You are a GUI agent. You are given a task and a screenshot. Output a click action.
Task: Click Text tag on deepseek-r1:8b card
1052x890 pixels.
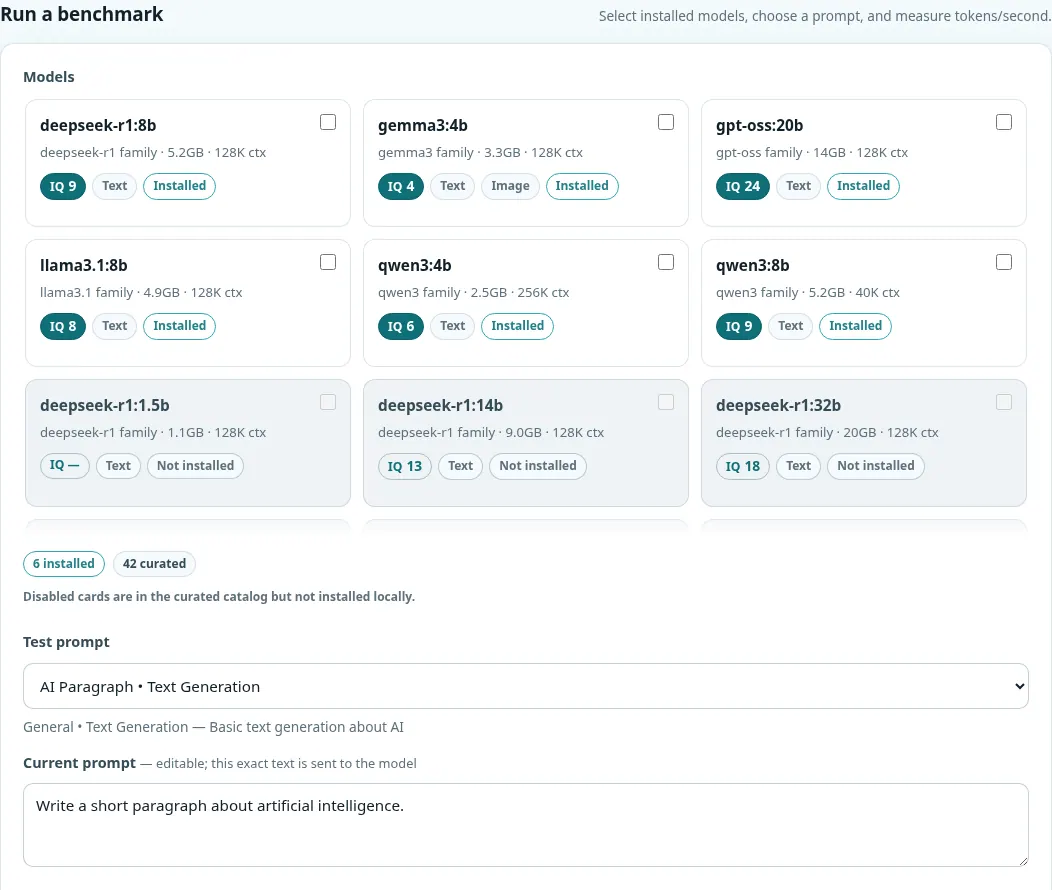coord(115,186)
